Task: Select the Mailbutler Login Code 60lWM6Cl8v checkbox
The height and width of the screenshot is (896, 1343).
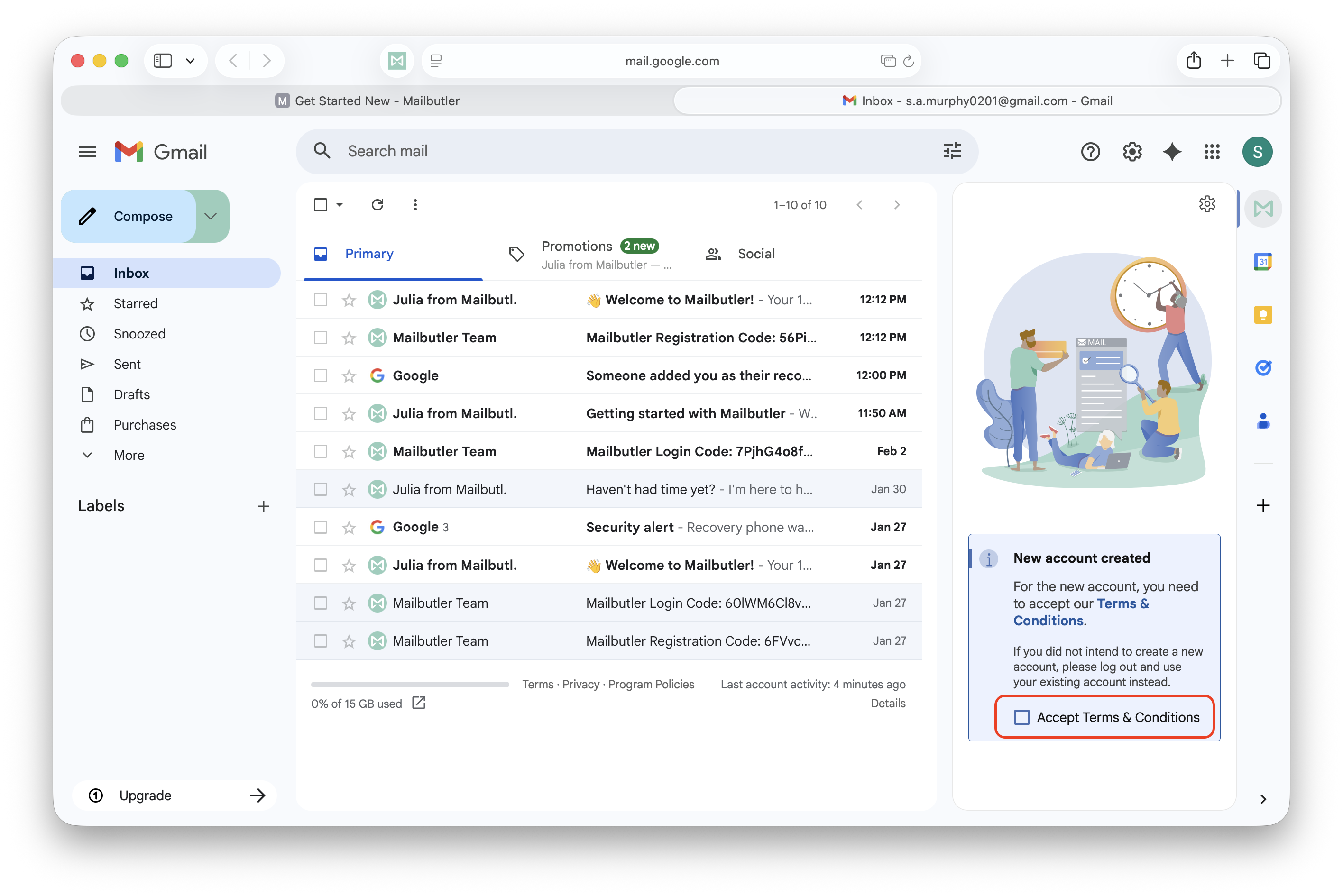Action: pos(321,603)
